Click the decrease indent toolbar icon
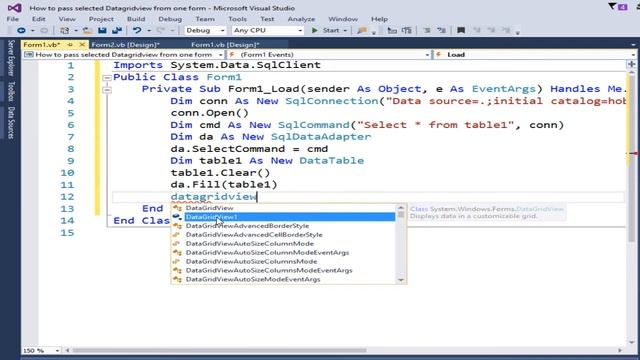This screenshot has width=640, height=360. (392, 30)
